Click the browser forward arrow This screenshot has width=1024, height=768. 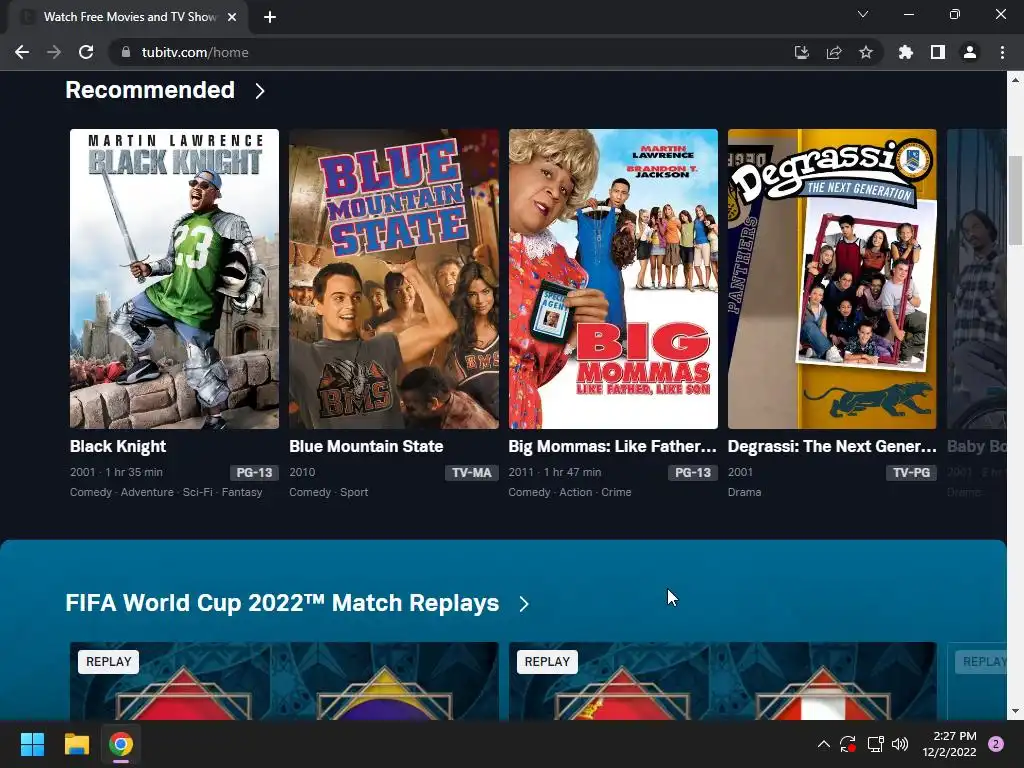(x=54, y=52)
